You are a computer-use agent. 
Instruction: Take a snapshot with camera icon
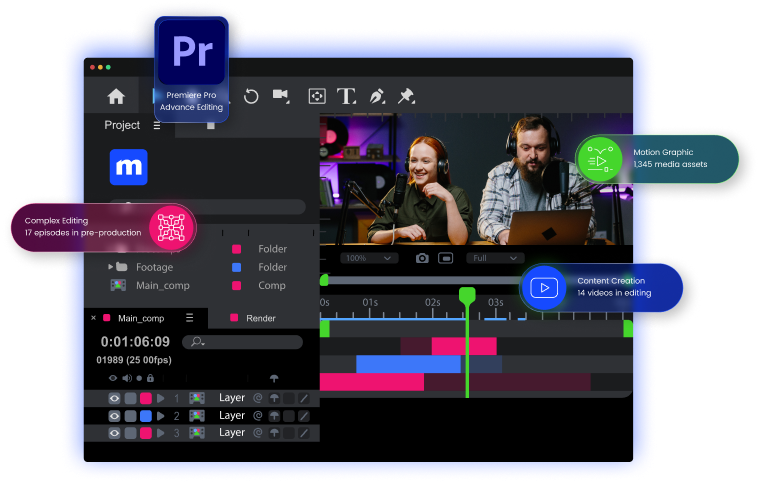pyautogui.click(x=422, y=258)
